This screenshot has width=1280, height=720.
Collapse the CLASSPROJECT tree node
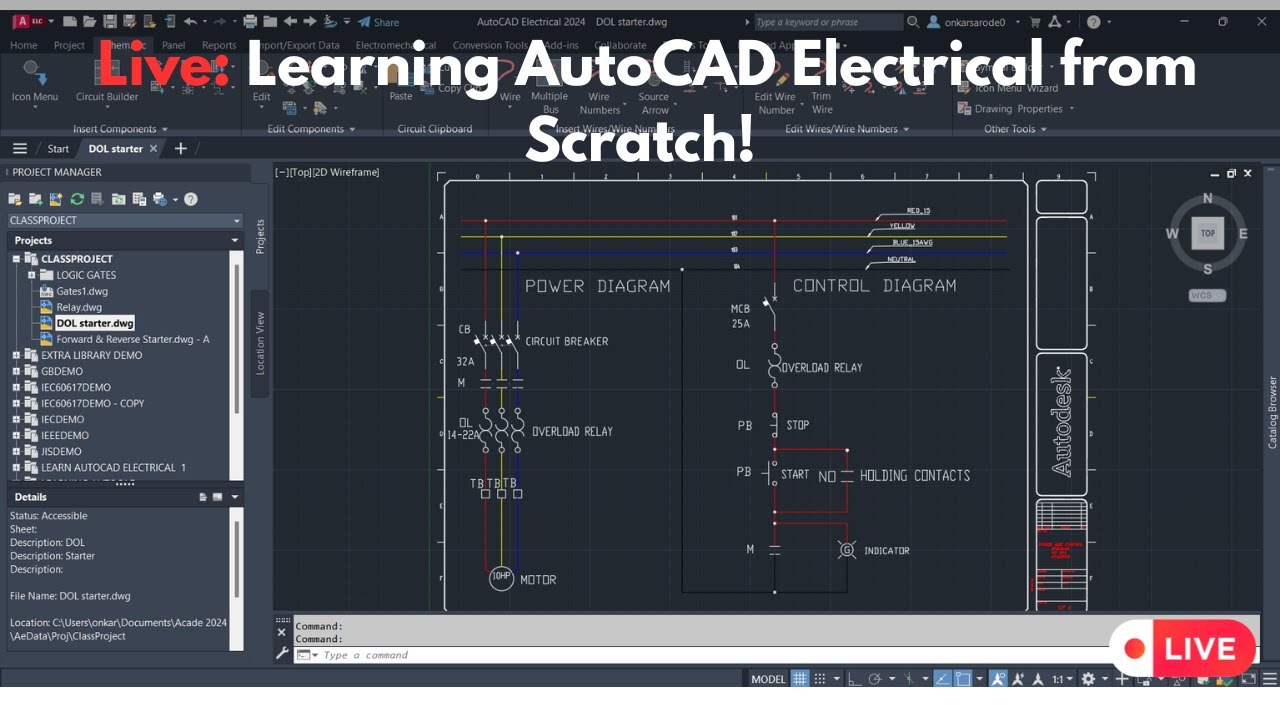[x=16, y=259]
